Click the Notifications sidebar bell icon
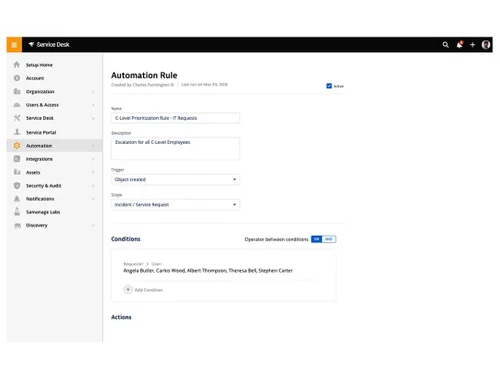The height and width of the screenshot is (375, 500). [x=17, y=199]
